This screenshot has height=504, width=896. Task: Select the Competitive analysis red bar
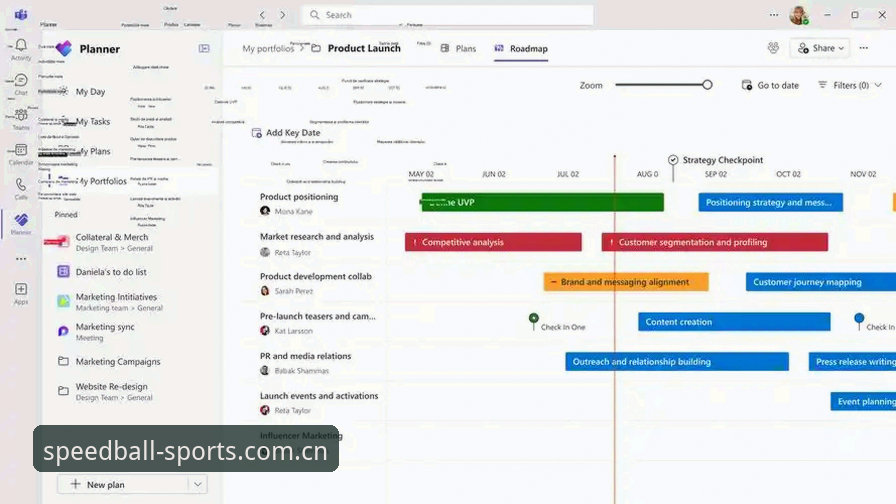click(493, 242)
